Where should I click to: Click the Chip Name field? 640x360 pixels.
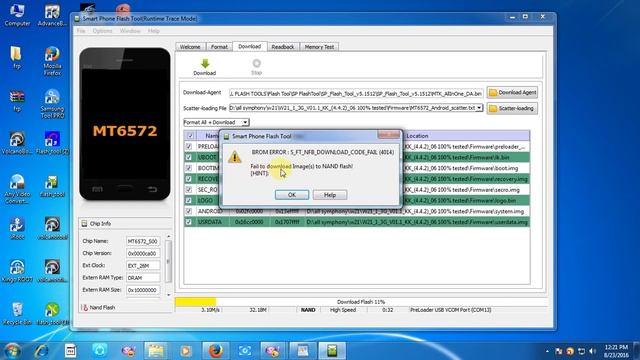(142, 241)
